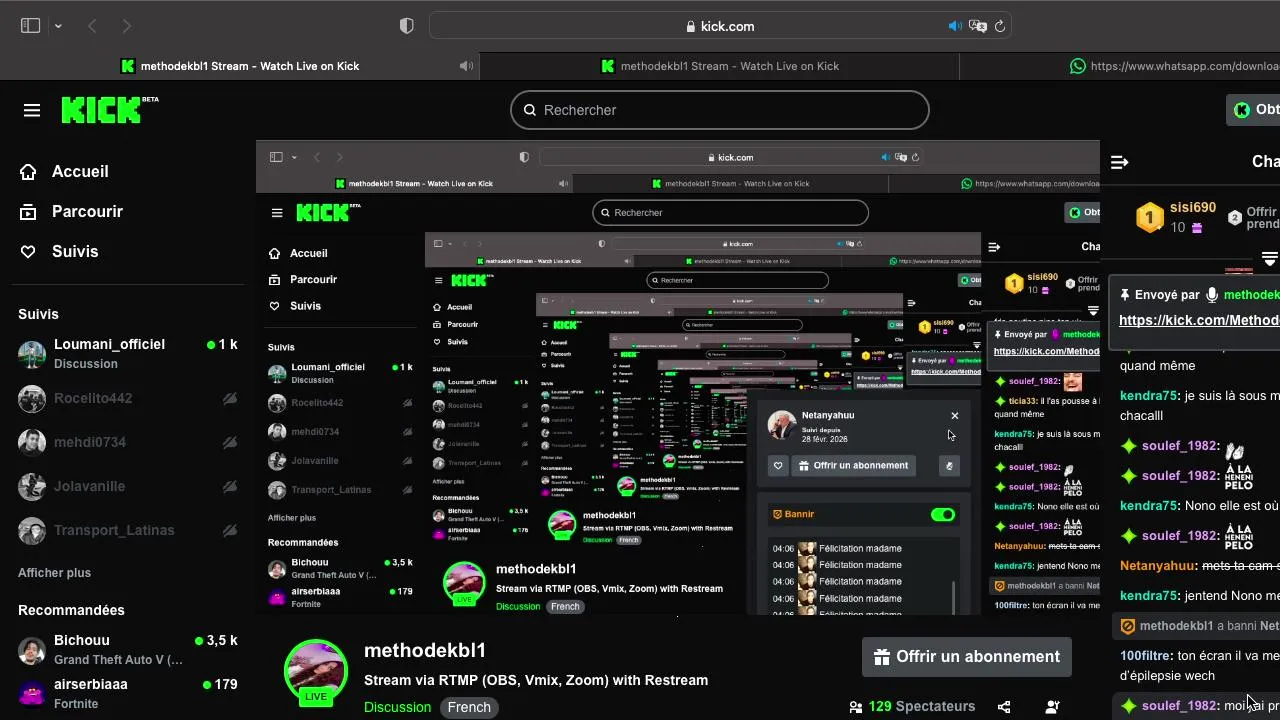The width and height of the screenshot is (1280, 720).
Task: Click the kick.com address bar
Action: (720, 26)
